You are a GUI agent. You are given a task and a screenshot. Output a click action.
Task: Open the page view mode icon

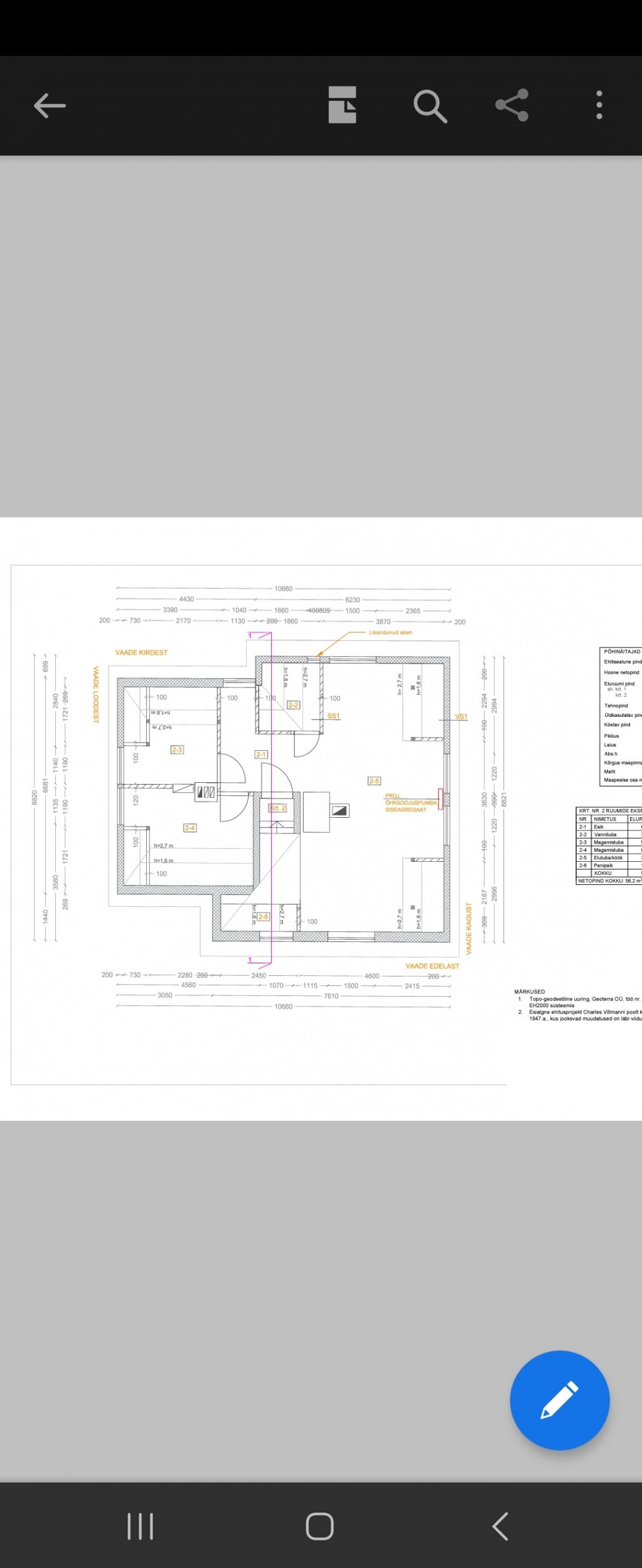click(342, 105)
